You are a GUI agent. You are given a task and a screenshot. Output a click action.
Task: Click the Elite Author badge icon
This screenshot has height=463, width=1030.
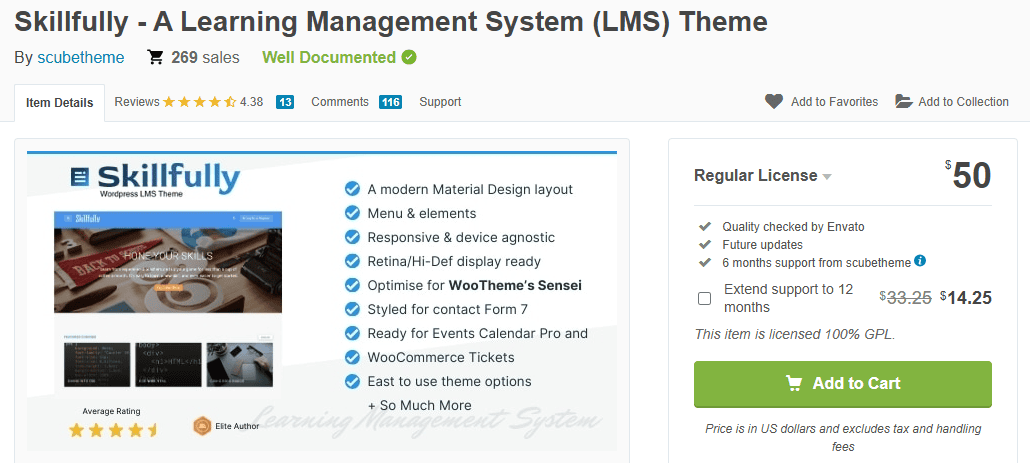pyautogui.click(x=202, y=426)
